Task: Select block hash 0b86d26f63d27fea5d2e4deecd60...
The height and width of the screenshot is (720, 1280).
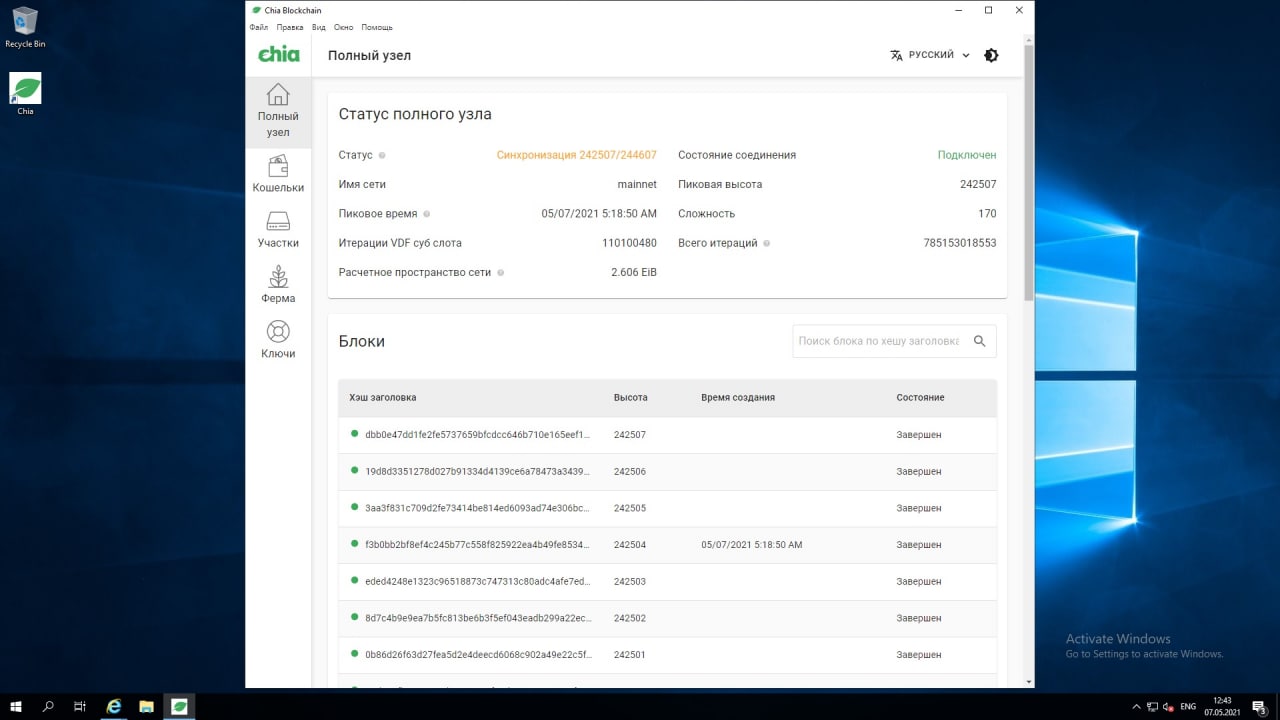Action: click(x=477, y=655)
